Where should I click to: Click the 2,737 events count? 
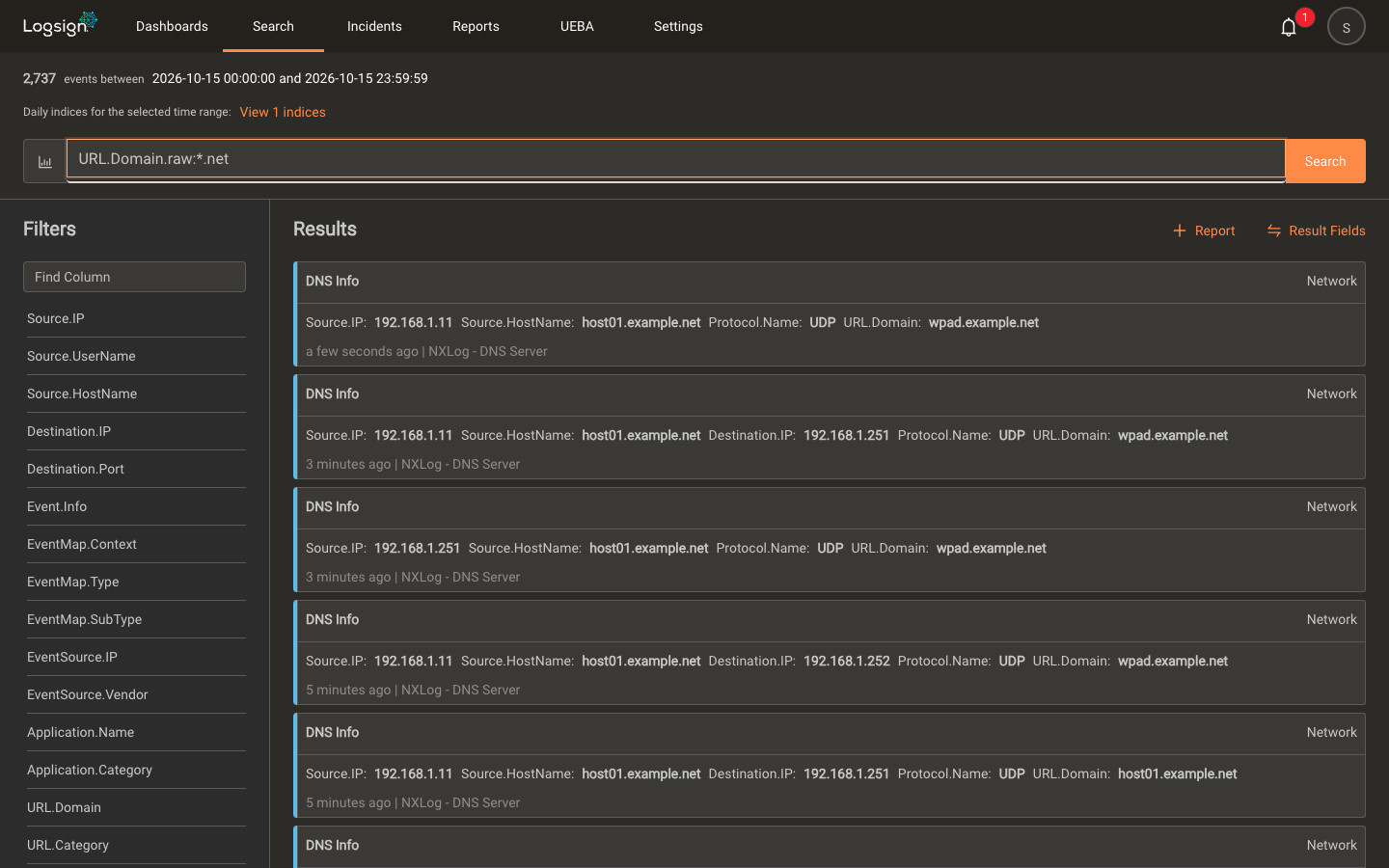40,78
